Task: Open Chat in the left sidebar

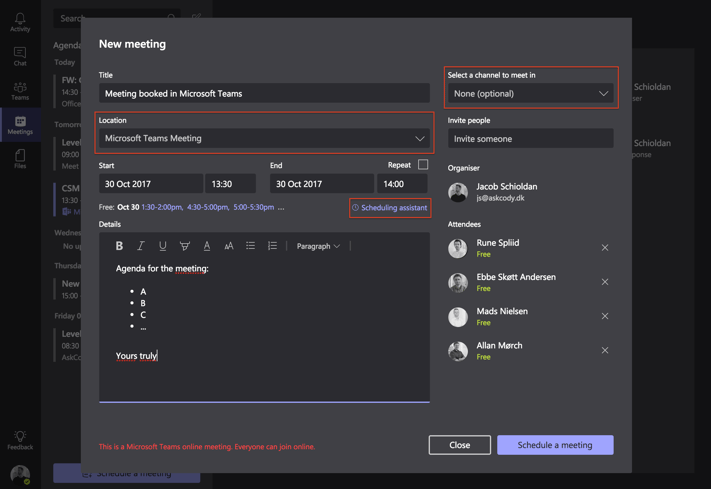Action: tap(20, 57)
